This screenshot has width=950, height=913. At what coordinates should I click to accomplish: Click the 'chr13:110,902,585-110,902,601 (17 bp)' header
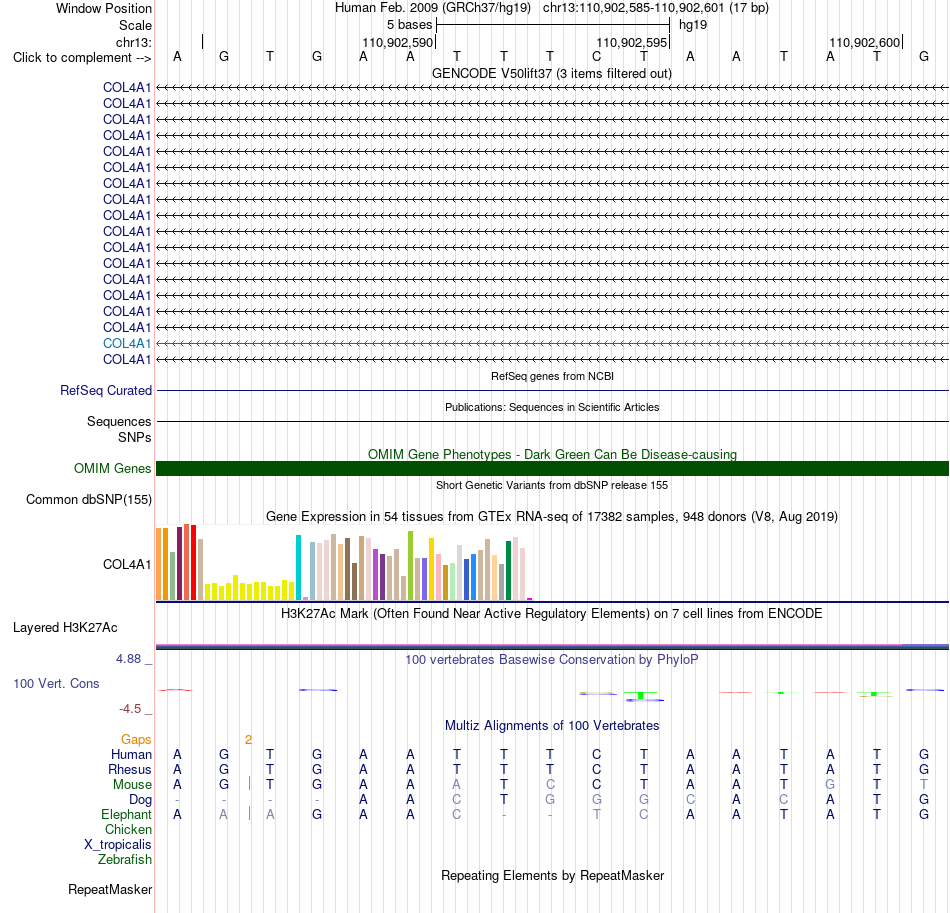[x=656, y=8]
